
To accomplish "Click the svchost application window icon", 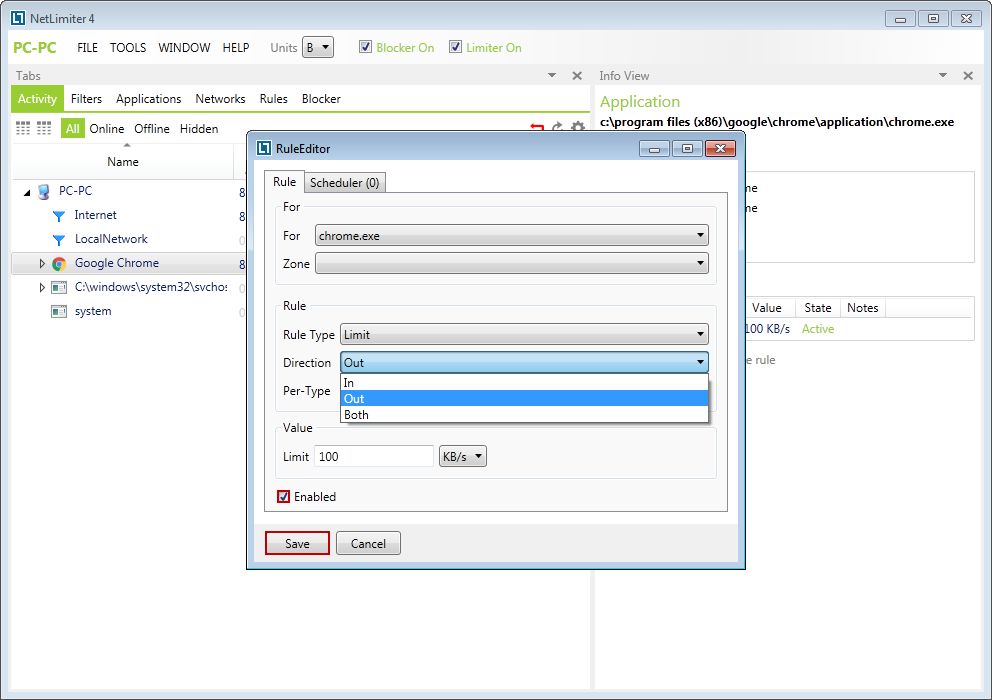I will click(59, 287).
